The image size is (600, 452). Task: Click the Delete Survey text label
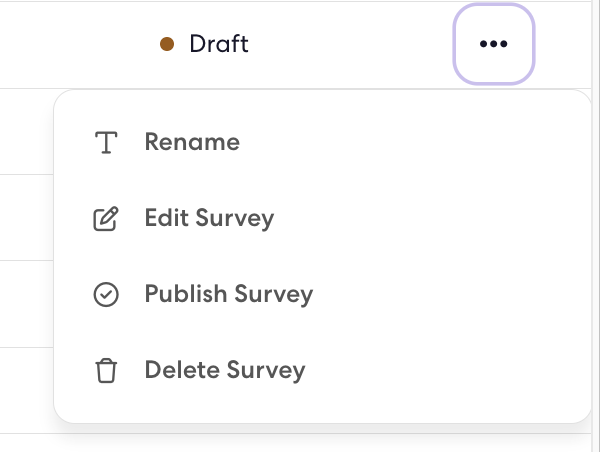[225, 370]
